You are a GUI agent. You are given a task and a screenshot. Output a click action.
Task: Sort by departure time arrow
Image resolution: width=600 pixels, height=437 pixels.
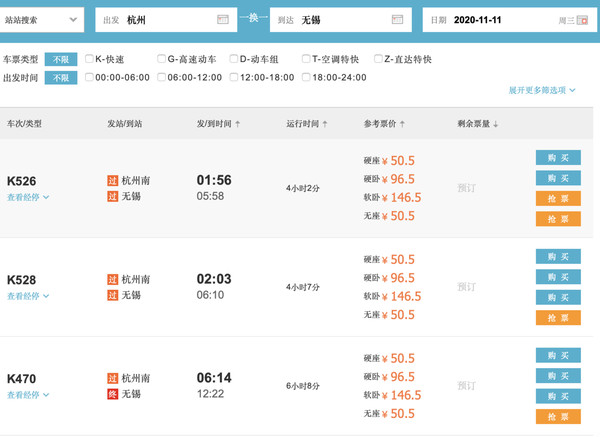[238, 124]
